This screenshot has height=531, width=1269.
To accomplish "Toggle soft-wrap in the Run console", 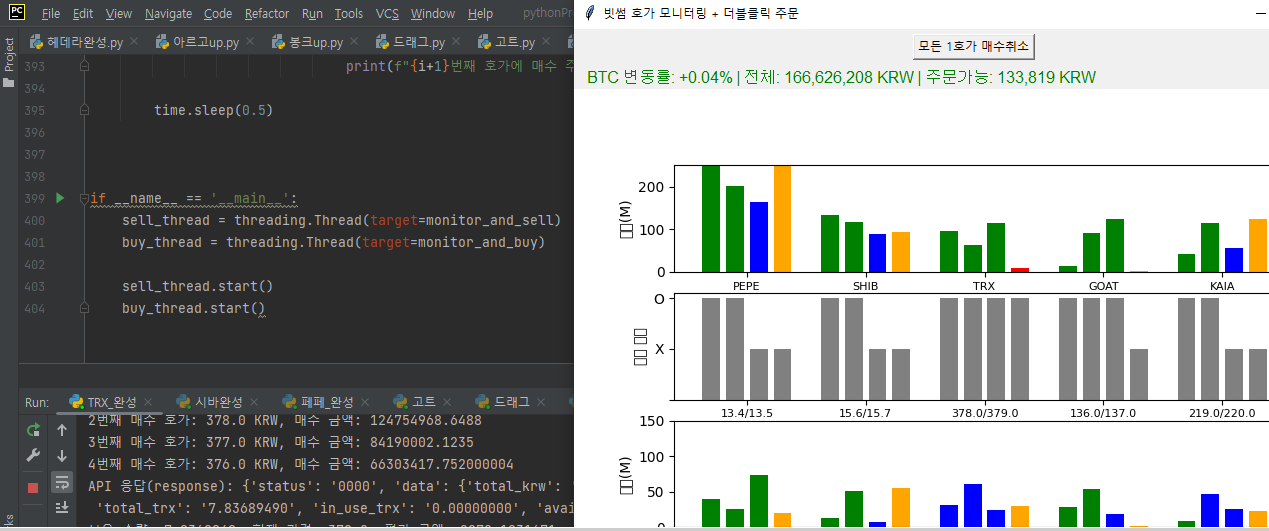I will 62,481.
